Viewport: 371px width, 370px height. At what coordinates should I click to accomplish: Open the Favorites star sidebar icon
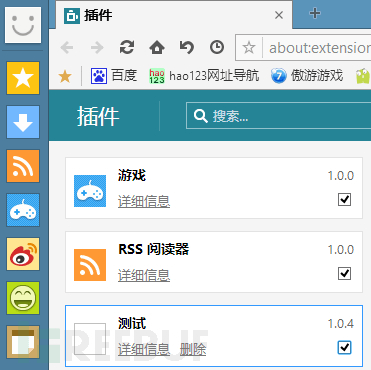click(x=23, y=78)
